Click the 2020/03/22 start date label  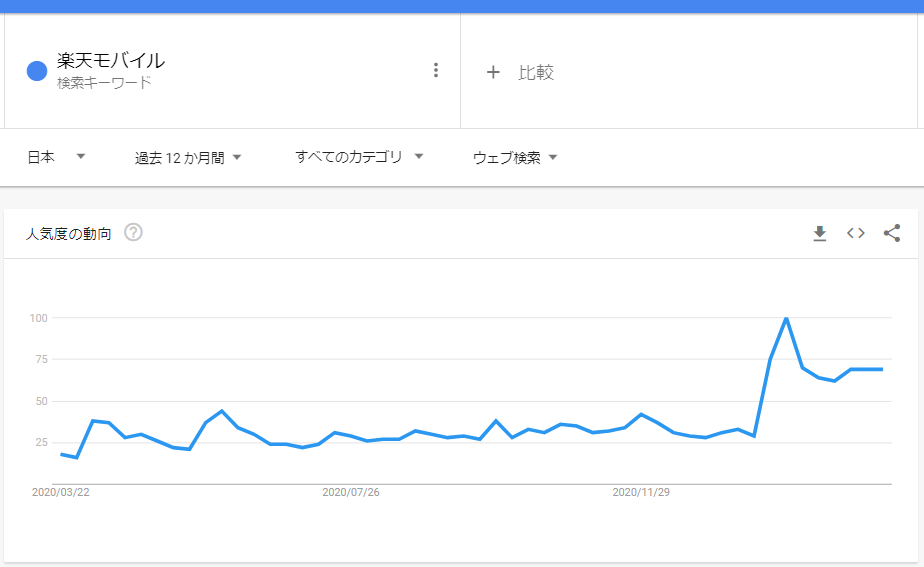tap(61, 492)
